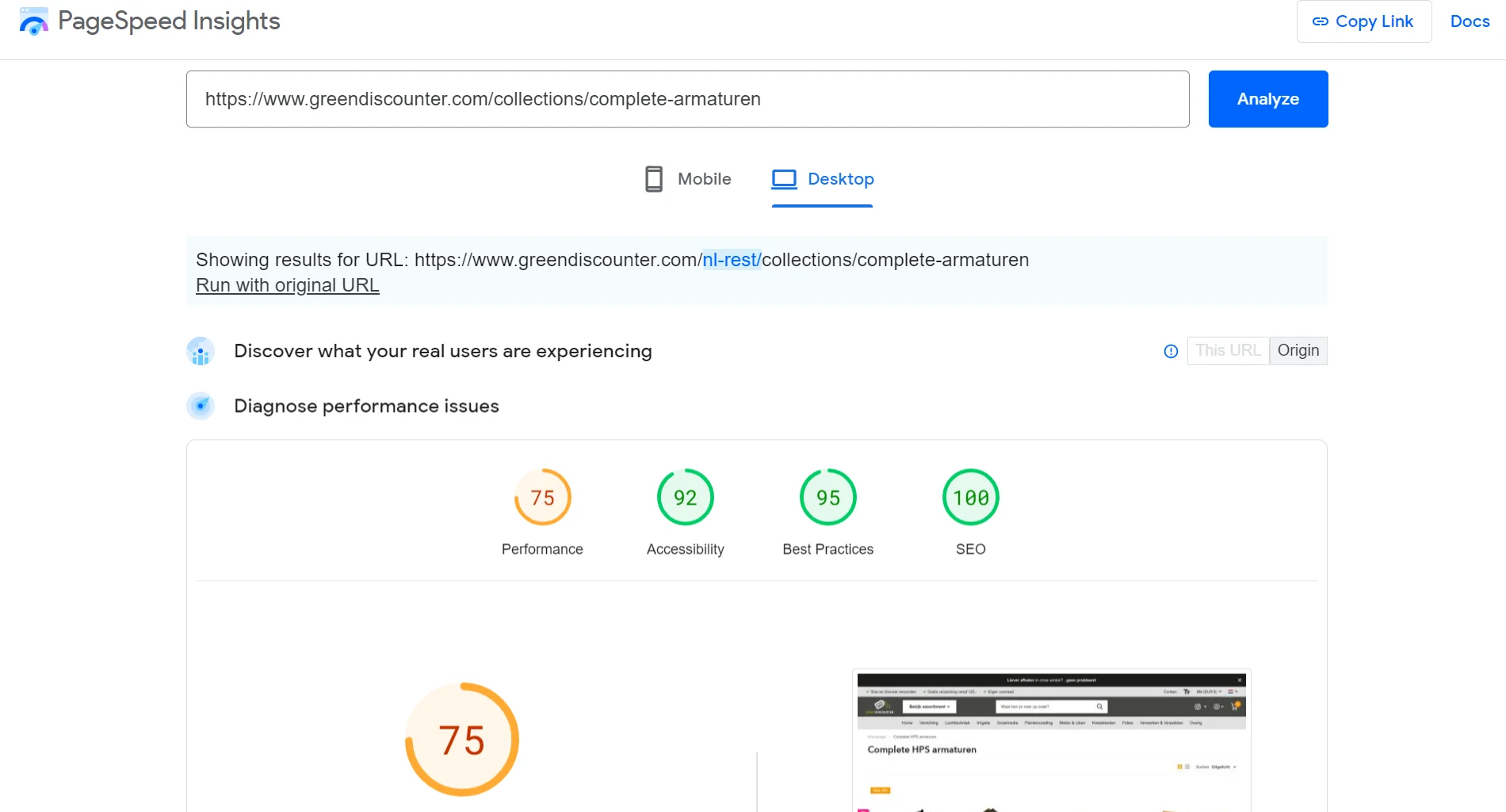Select the Desktop tab
Screen dimensions: 1506x812
click(823, 179)
